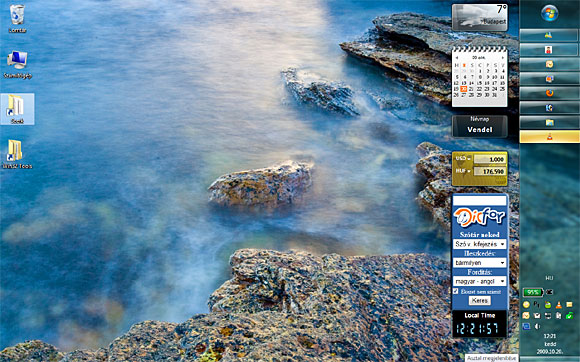Click the month title in calendar gadget

479,58
